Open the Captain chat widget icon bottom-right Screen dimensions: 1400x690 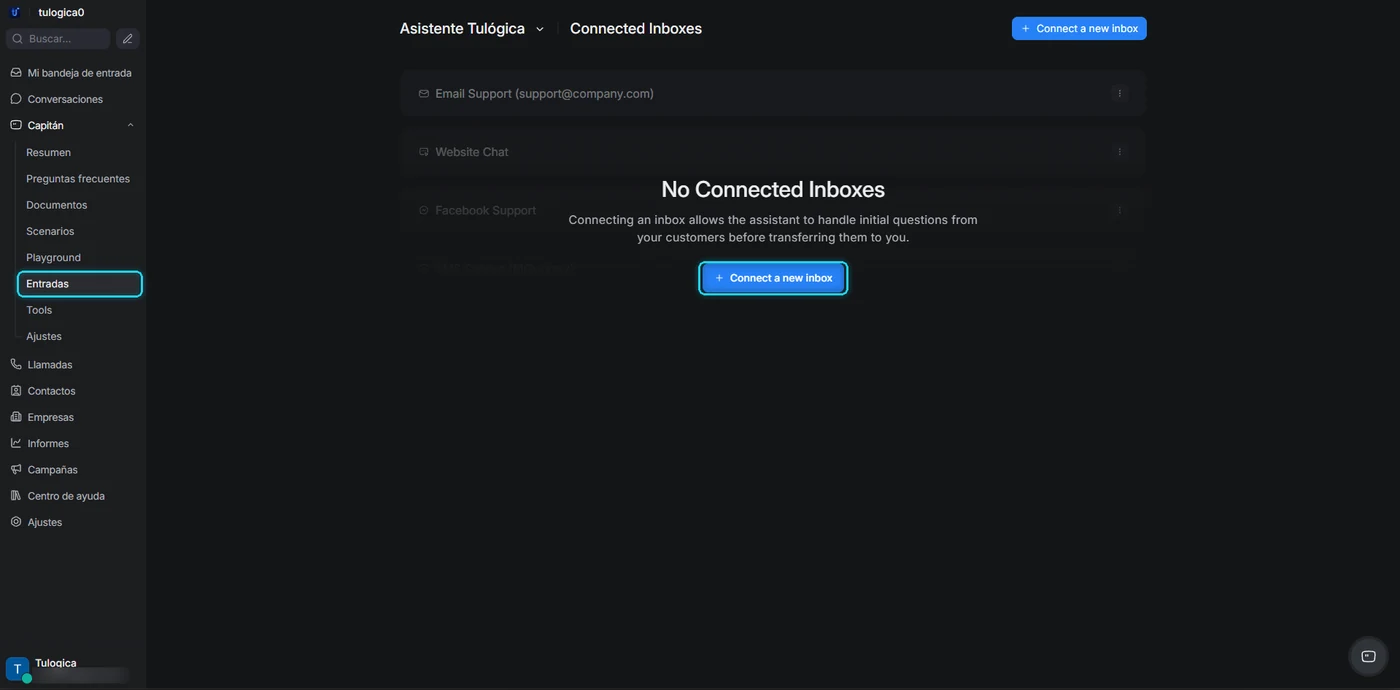point(1368,656)
